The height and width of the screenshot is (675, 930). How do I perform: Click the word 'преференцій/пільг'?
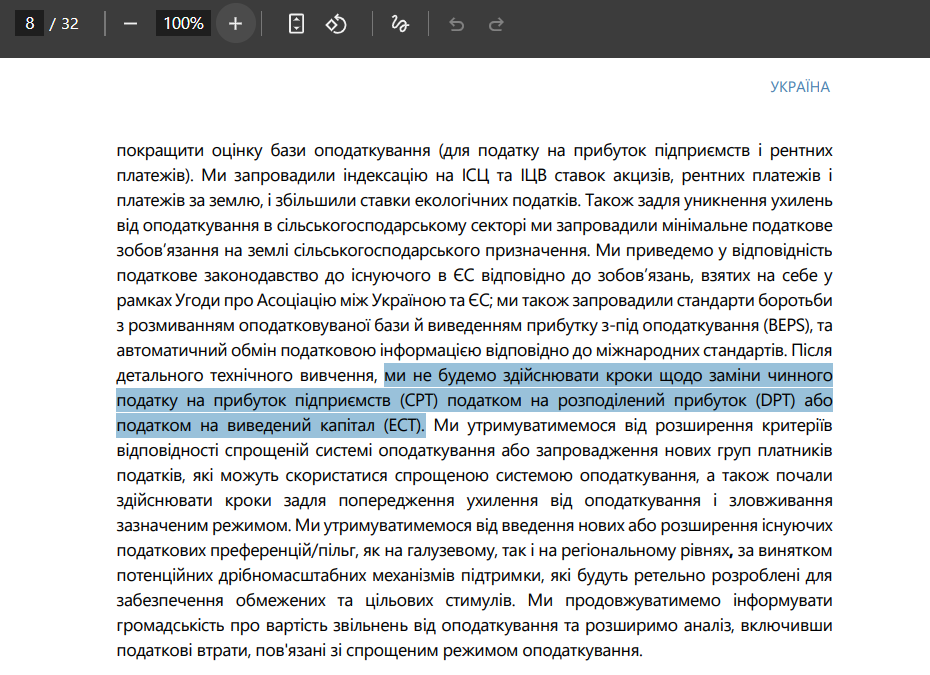click(284, 551)
